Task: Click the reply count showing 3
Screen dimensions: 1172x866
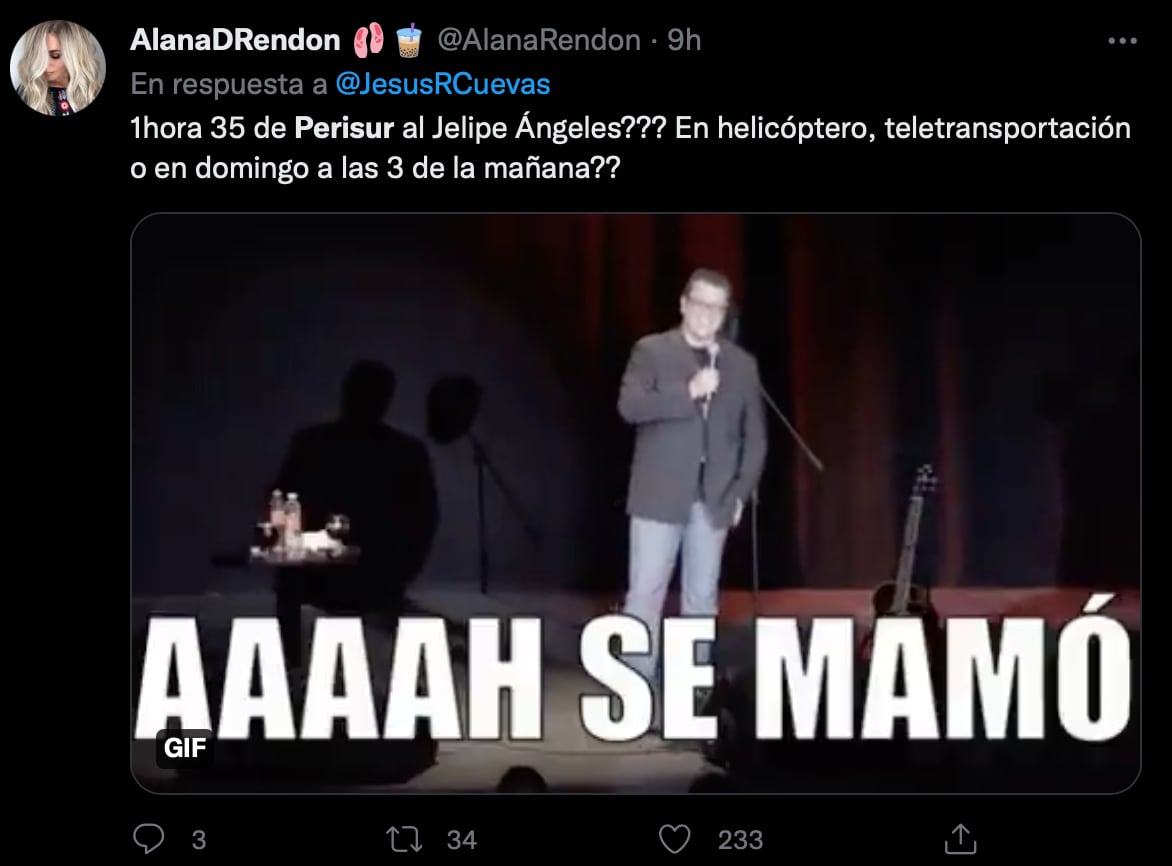Action: [x=198, y=840]
